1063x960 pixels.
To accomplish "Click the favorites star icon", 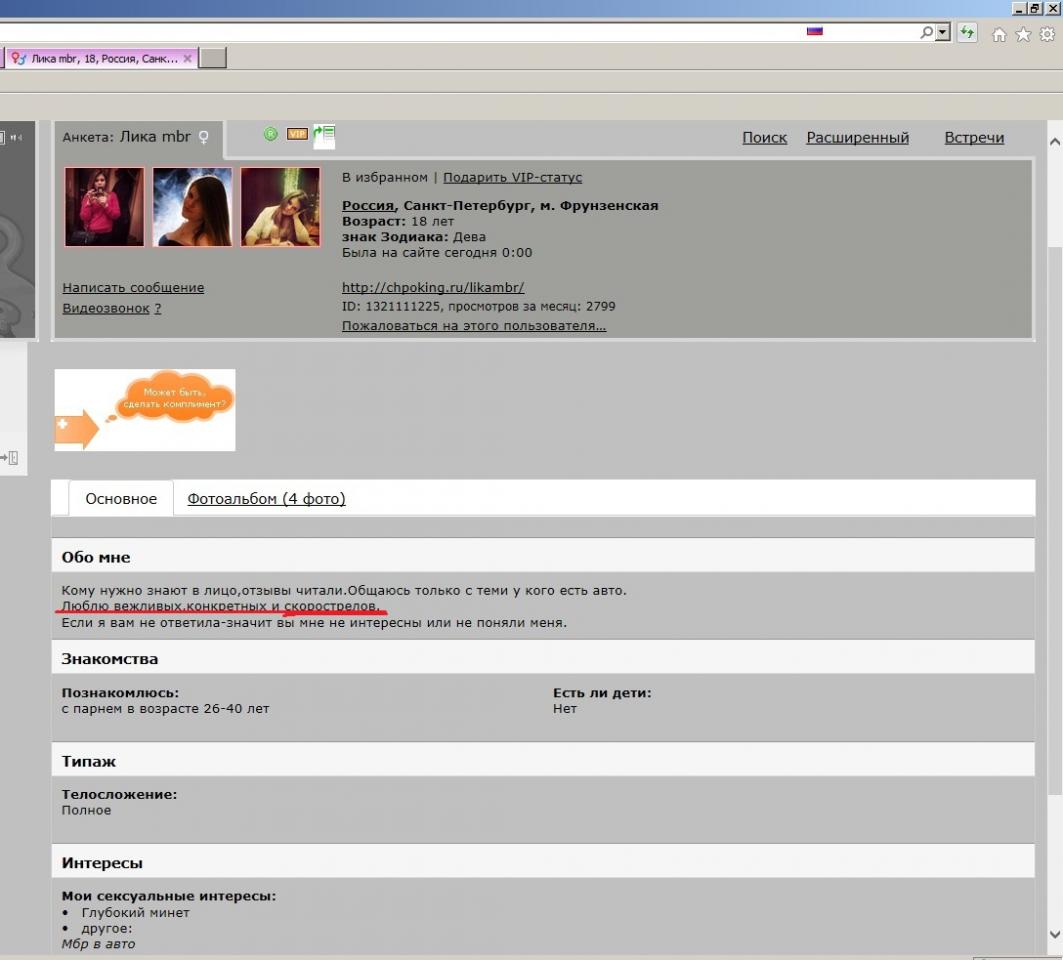I will [x=1023, y=35].
